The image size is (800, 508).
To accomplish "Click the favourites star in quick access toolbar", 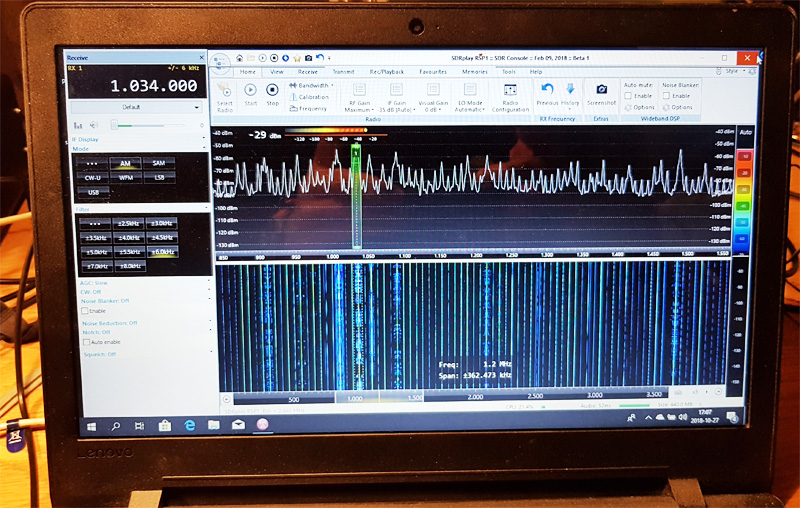I will tap(297, 58).
